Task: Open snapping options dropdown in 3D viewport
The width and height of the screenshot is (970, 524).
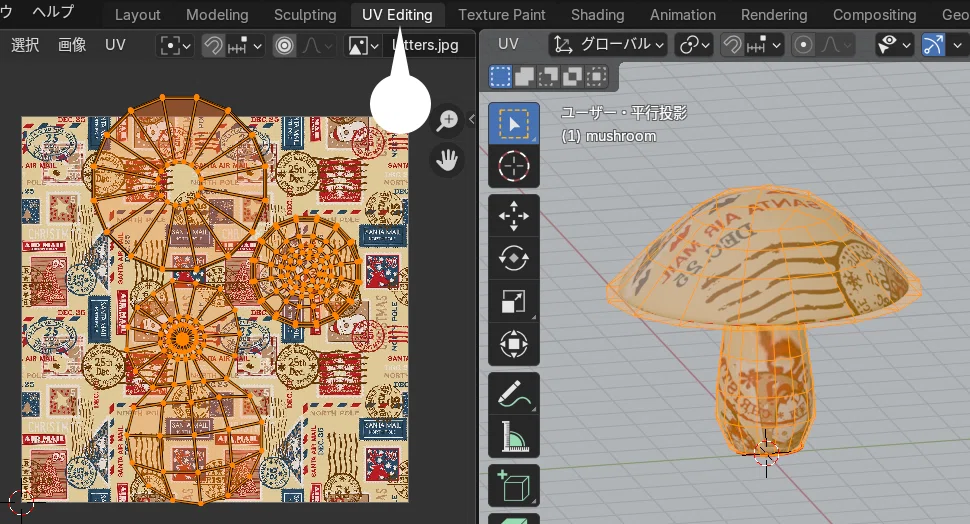Action: point(765,45)
